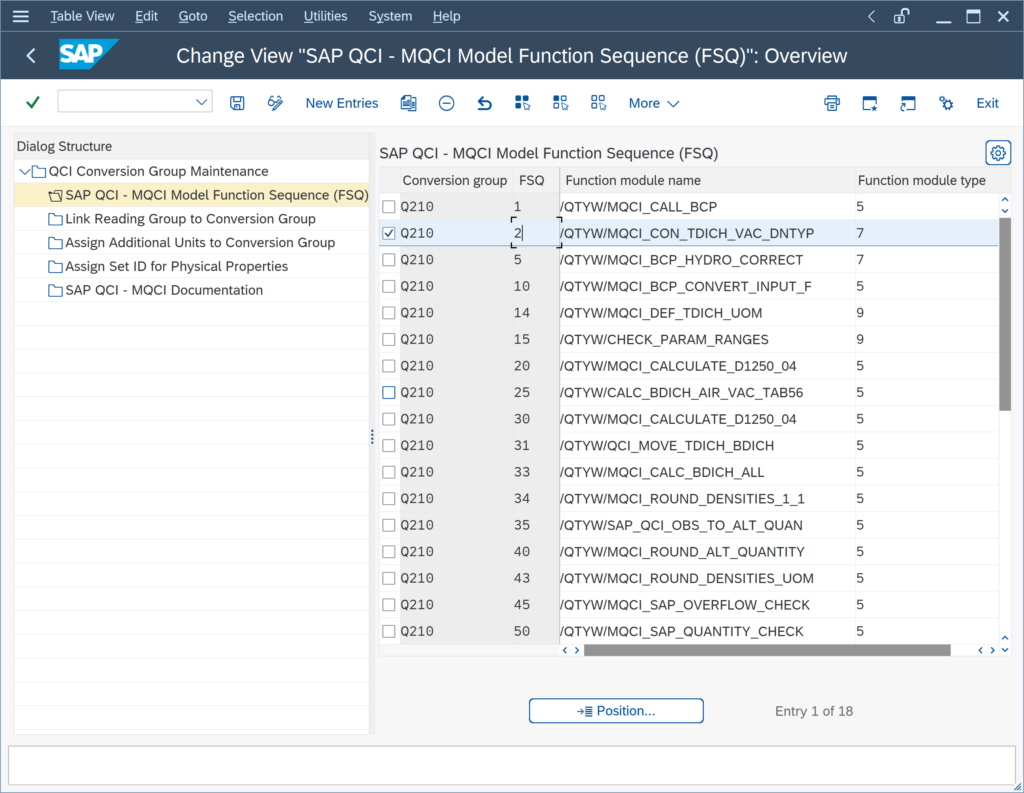Open Assign Set ID for Physical Properties
1024x793 pixels.
pos(176,267)
